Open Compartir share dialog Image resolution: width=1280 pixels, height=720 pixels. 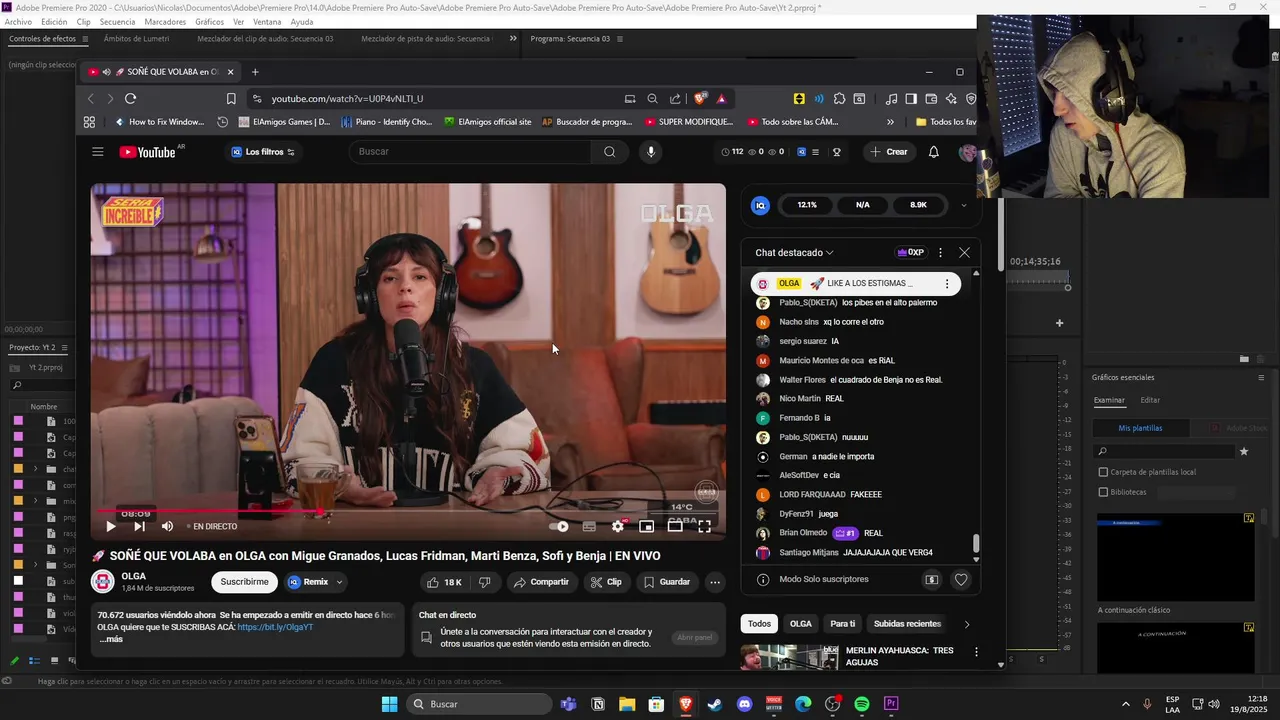(x=541, y=582)
